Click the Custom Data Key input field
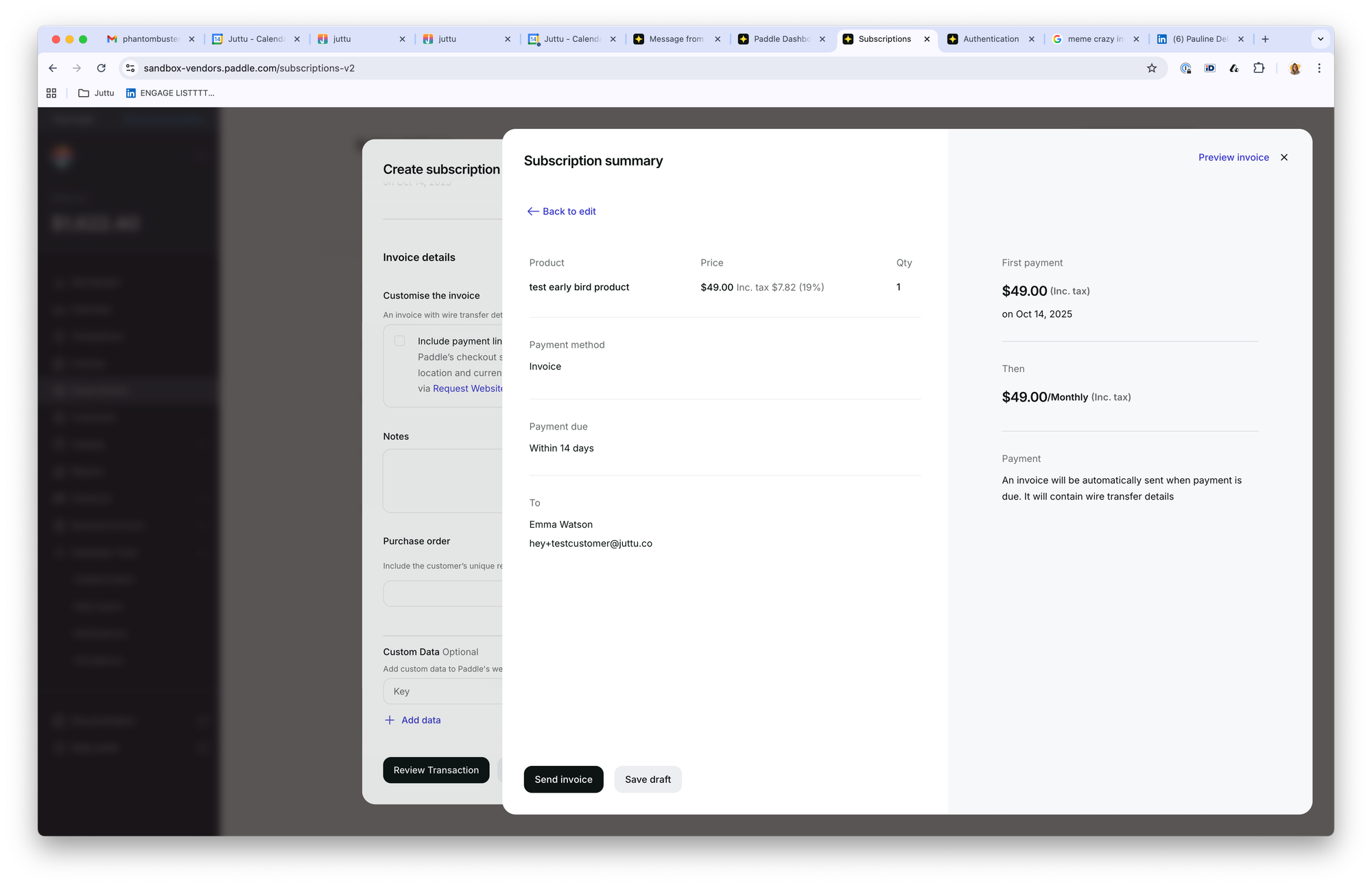The width and height of the screenshot is (1372, 886). [x=442, y=691]
